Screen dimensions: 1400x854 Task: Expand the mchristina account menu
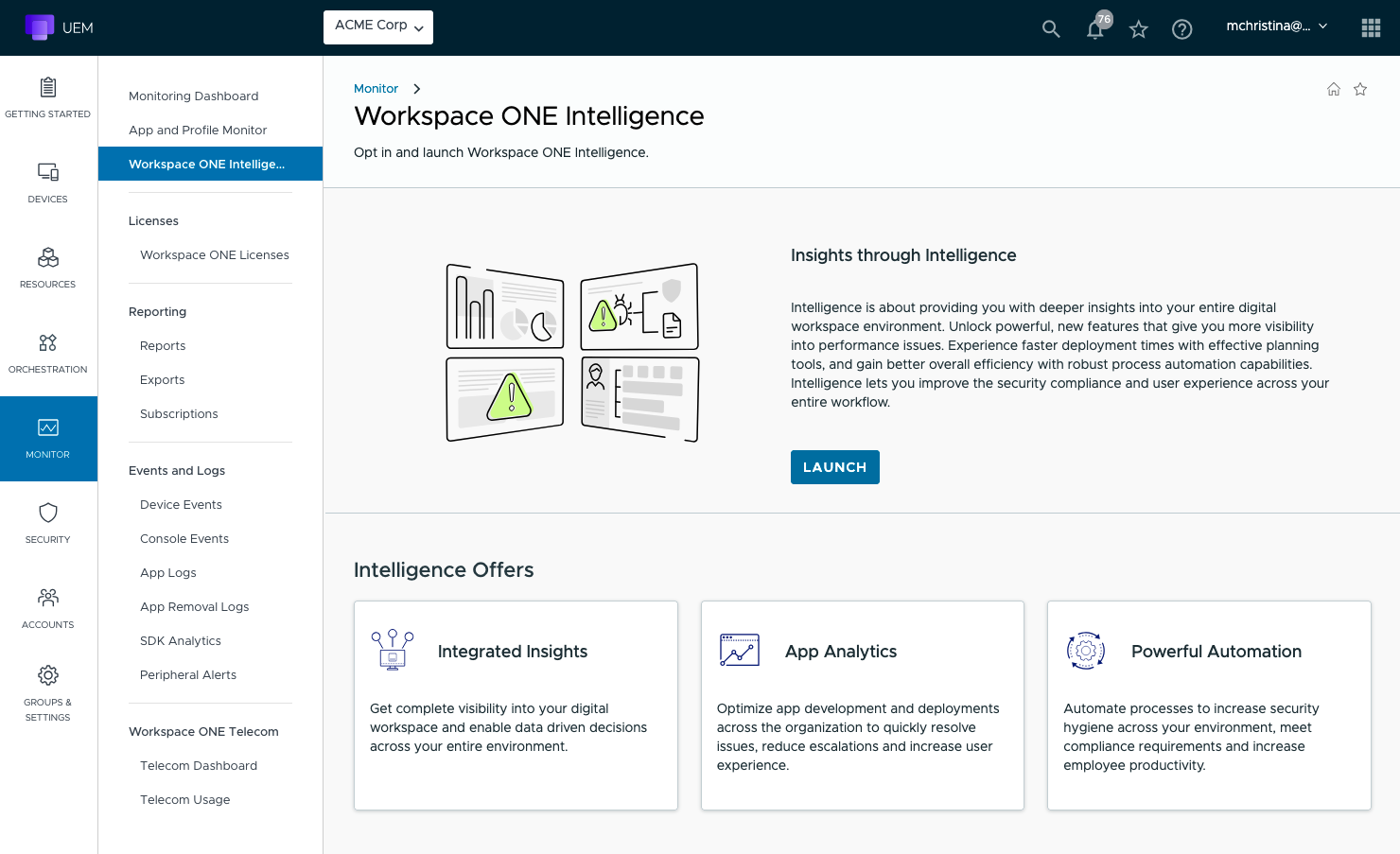(1277, 26)
